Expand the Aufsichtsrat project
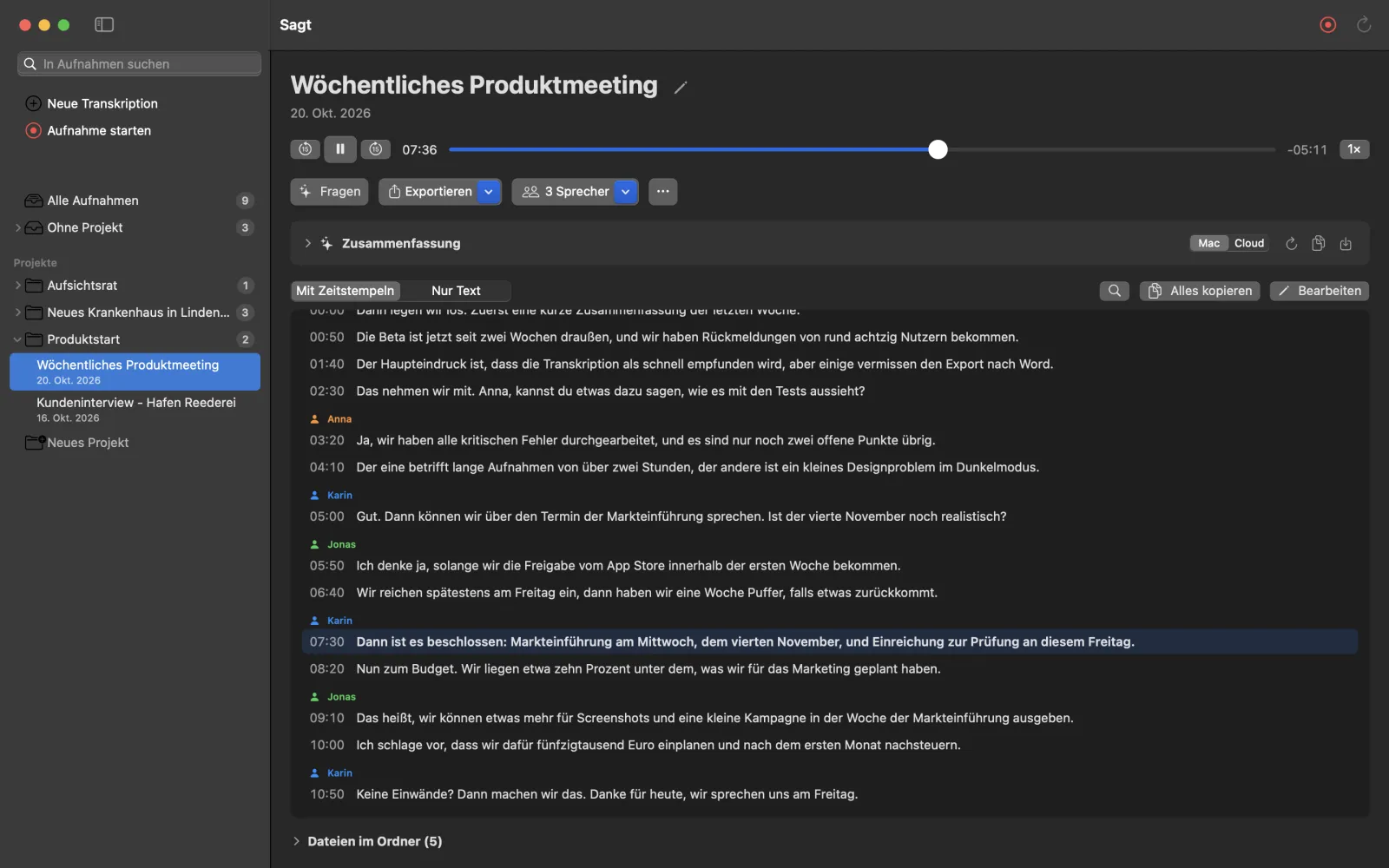Screen dimensions: 1389x868 point(17,286)
